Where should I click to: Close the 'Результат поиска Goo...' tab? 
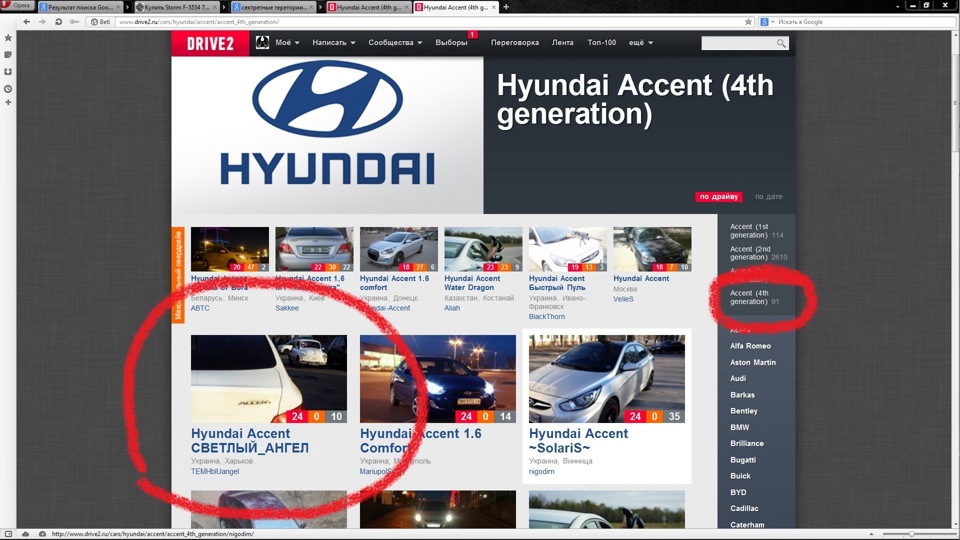(118, 7)
